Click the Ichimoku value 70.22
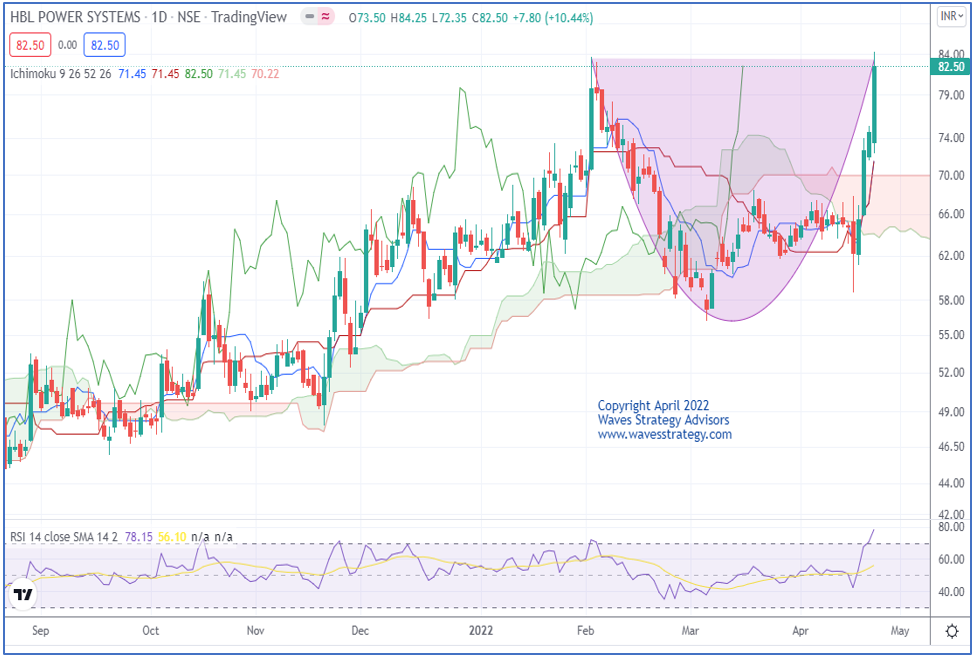Image resolution: width=974 pixels, height=658 pixels. tap(266, 74)
